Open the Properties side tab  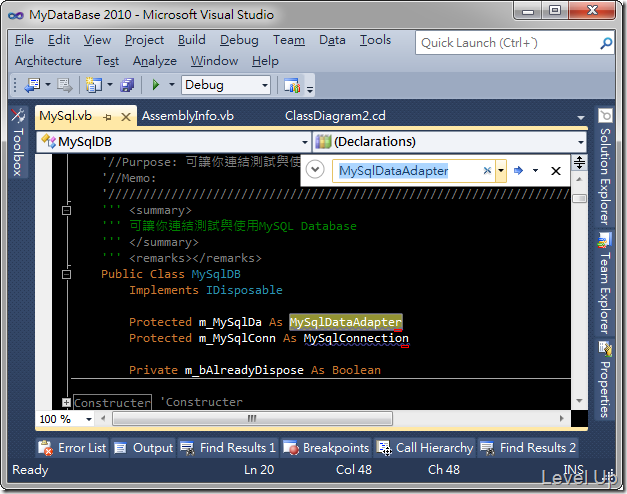(605, 379)
